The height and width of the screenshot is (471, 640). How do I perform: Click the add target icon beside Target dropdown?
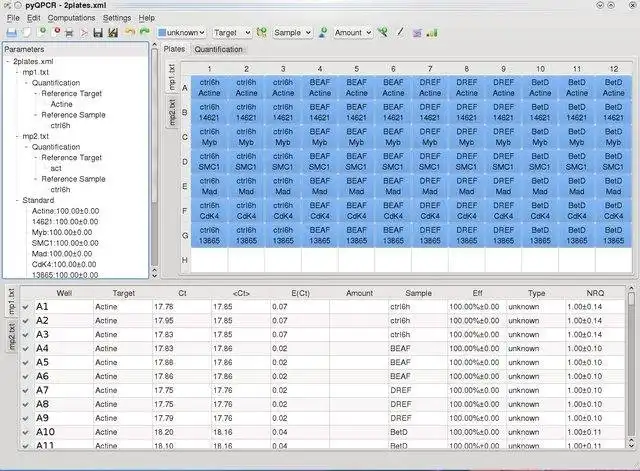262,32
